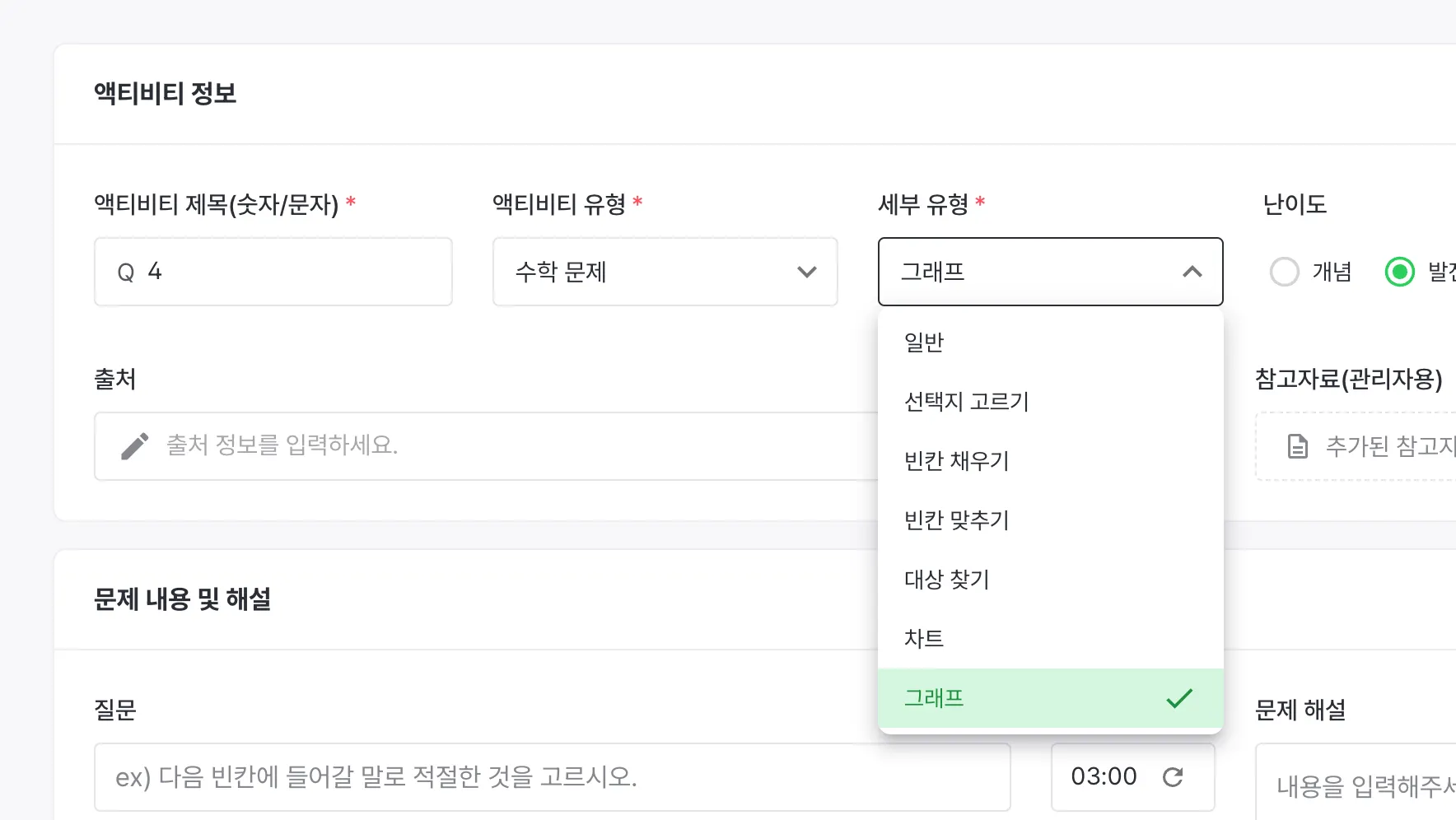1456x820 pixels.
Task: Select 빈칸 채우기 from the list
Action: click(x=956, y=461)
